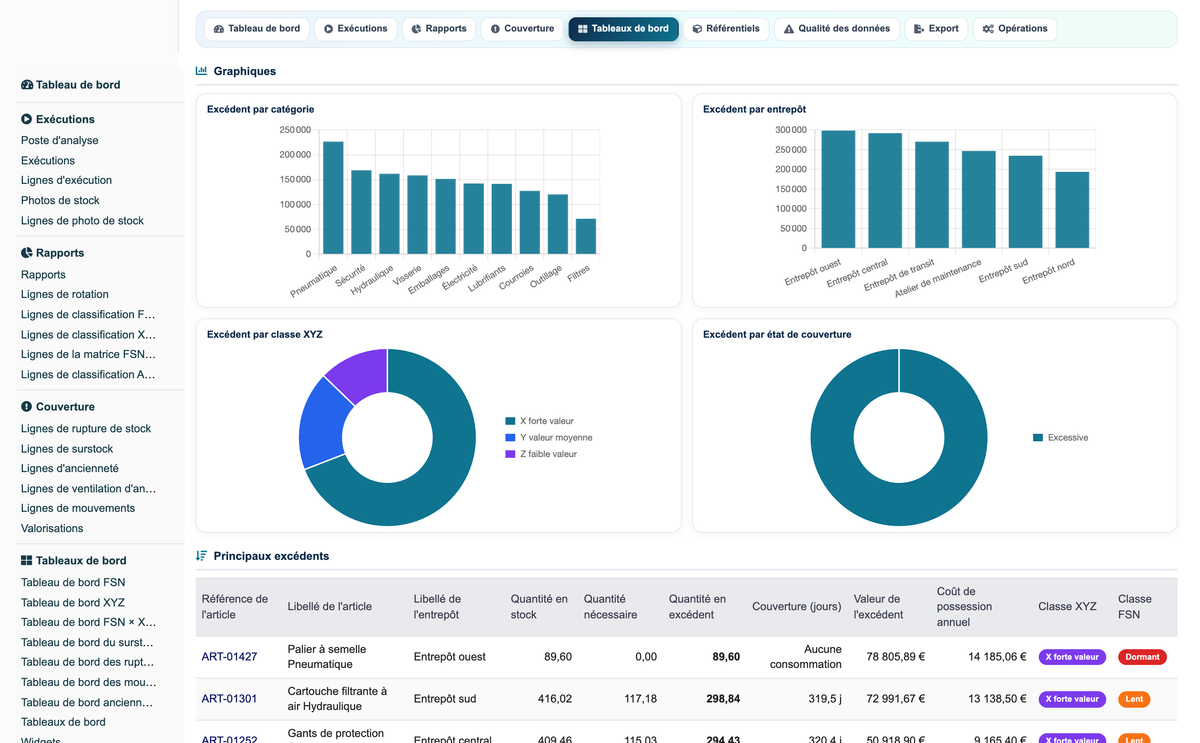Open the Qualité des données tab
This screenshot has height=743, width=1200.
point(837,29)
